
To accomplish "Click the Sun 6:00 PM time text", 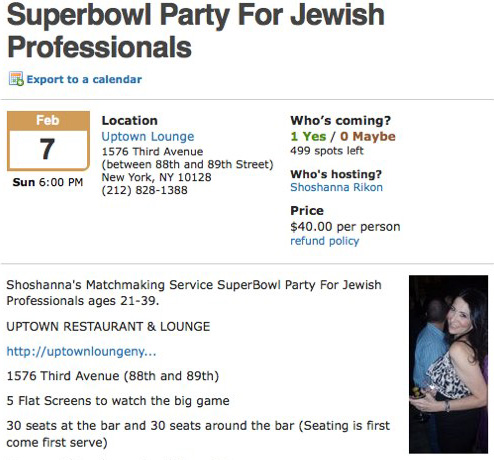I will coord(48,182).
